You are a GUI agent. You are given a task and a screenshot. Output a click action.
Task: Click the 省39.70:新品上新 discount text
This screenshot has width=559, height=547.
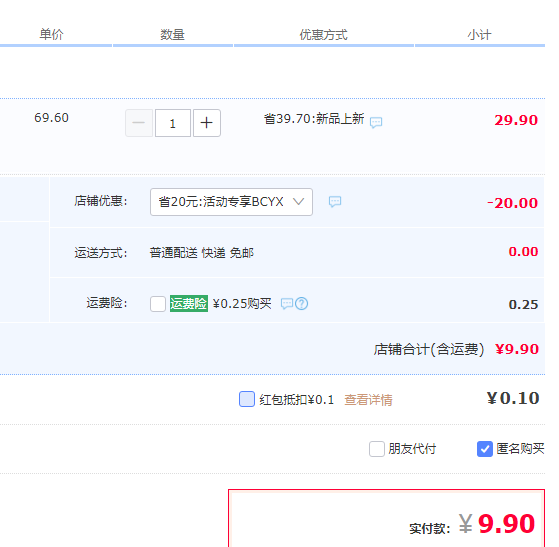(x=314, y=119)
